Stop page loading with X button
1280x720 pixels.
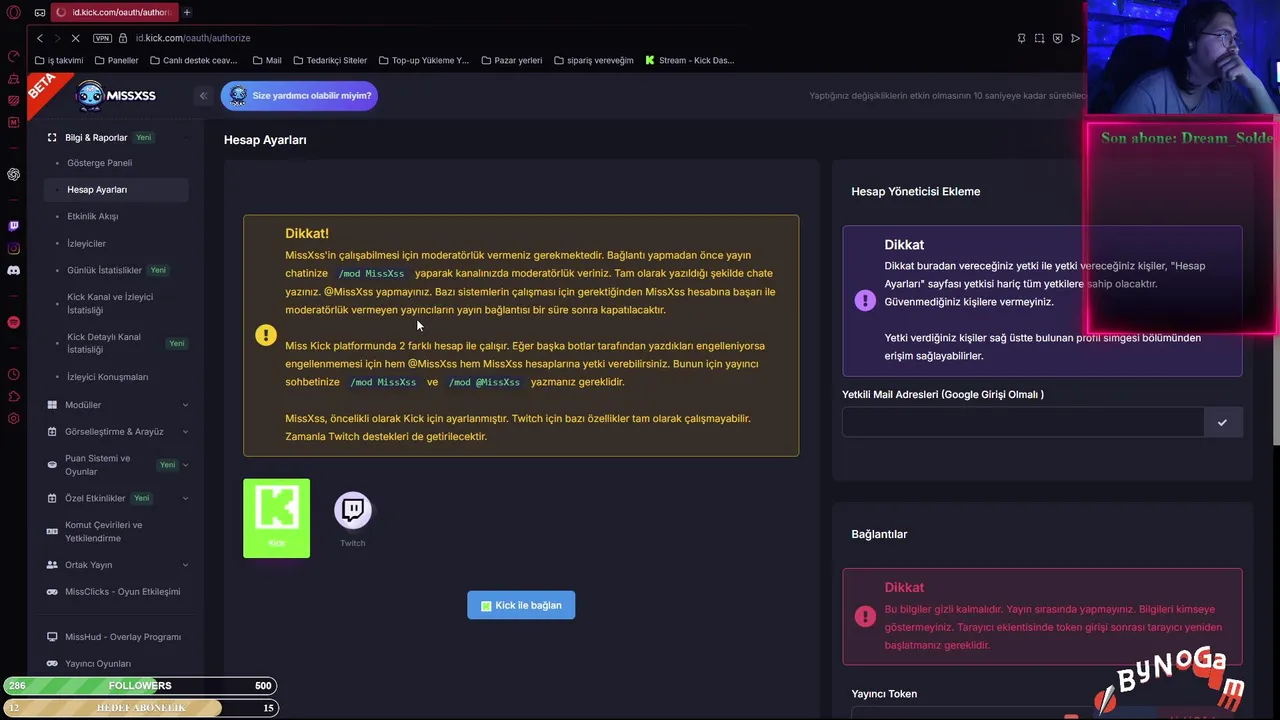[75, 38]
